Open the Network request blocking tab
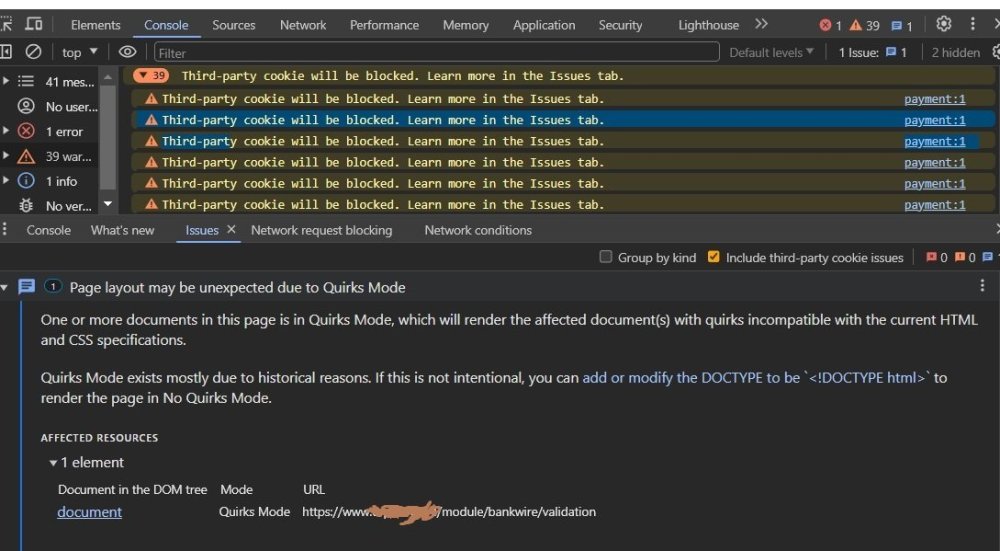The width and height of the screenshot is (1000, 551). tap(321, 230)
